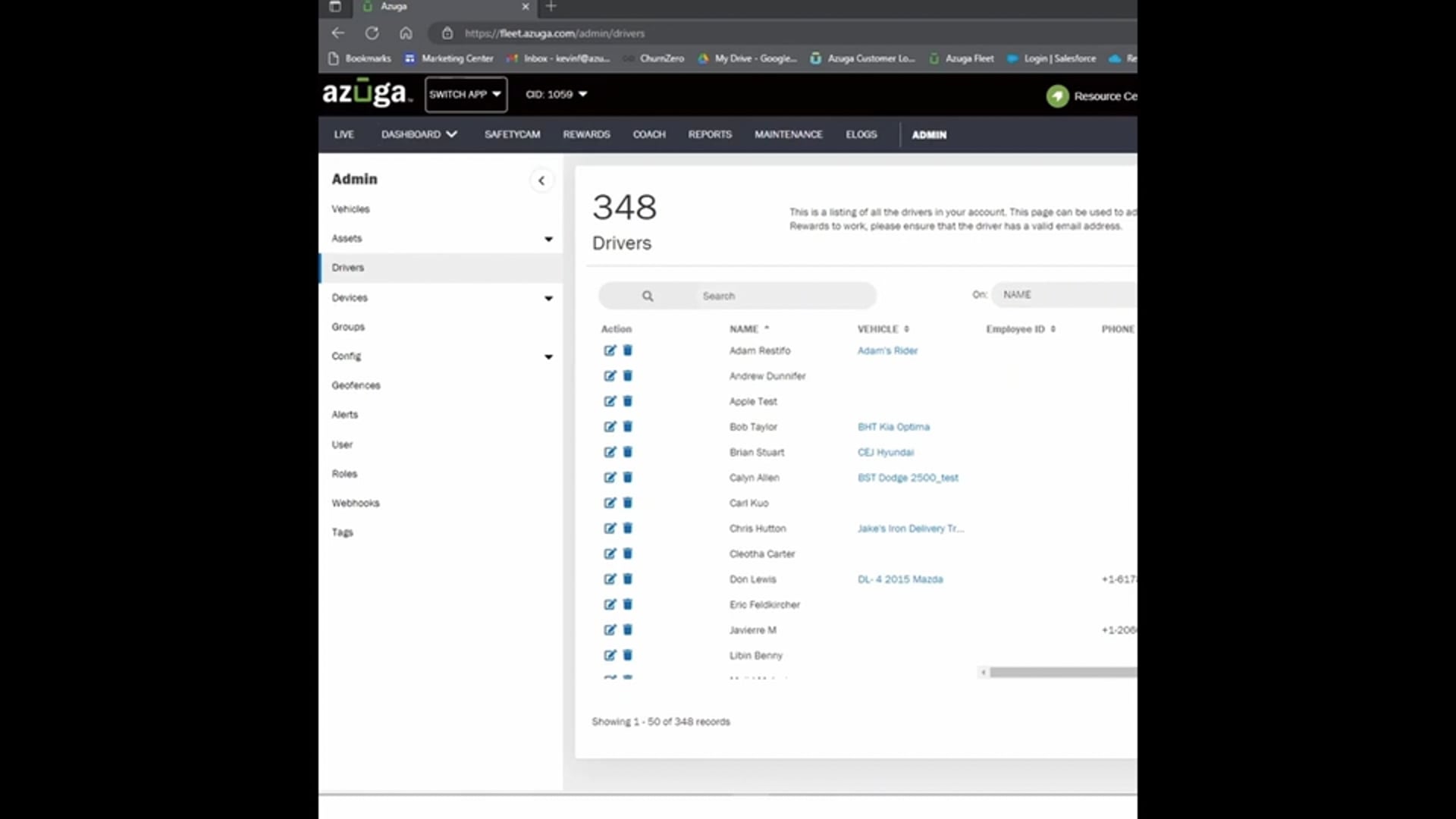Click trash icon for Carl Kuo

click(628, 503)
